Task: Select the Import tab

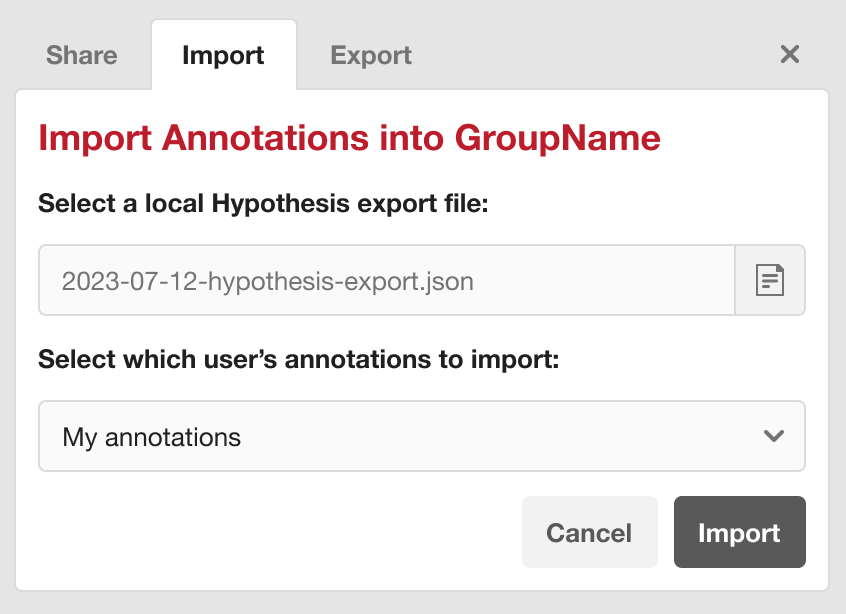Action: point(223,55)
